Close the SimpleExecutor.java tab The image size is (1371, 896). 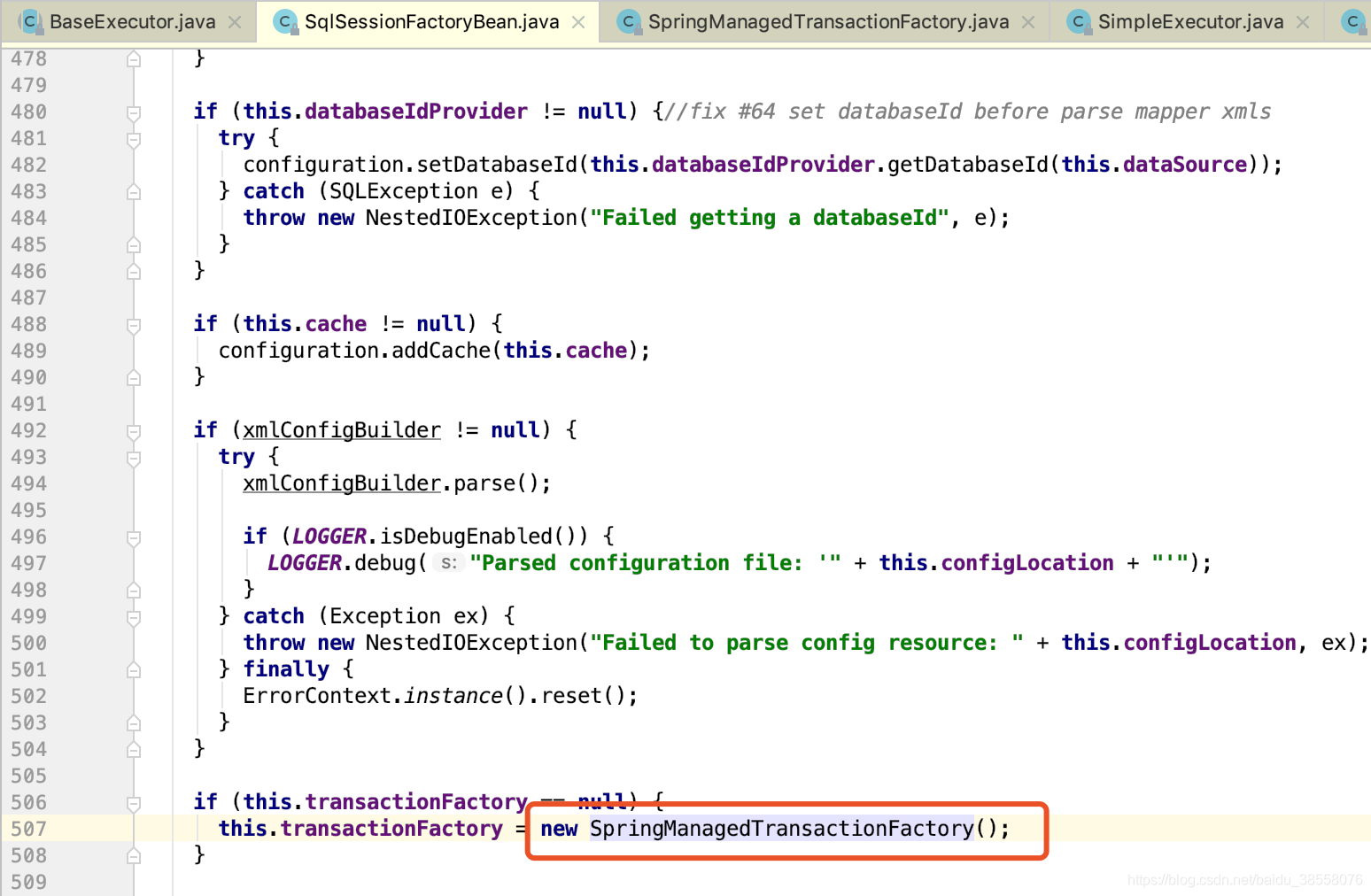click(1303, 22)
